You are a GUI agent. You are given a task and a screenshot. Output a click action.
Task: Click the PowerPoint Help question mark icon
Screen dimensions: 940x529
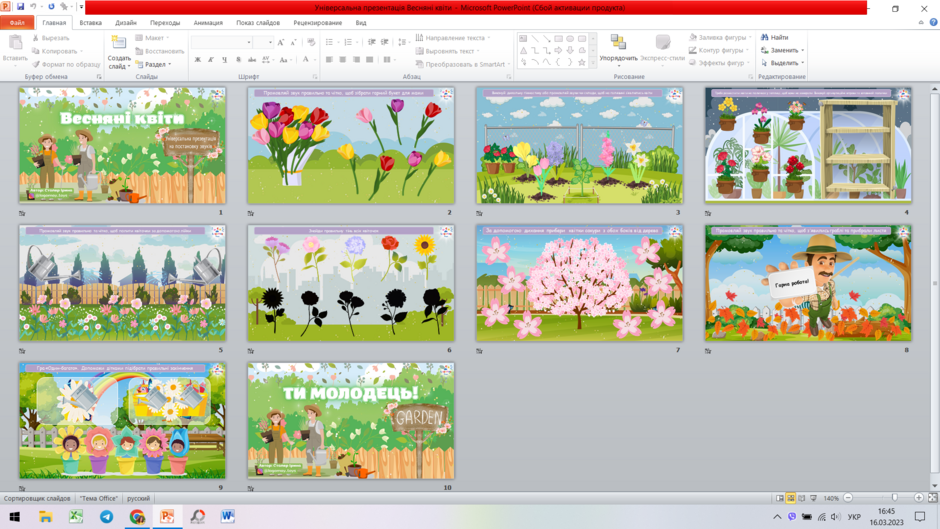pyautogui.click(x=933, y=22)
